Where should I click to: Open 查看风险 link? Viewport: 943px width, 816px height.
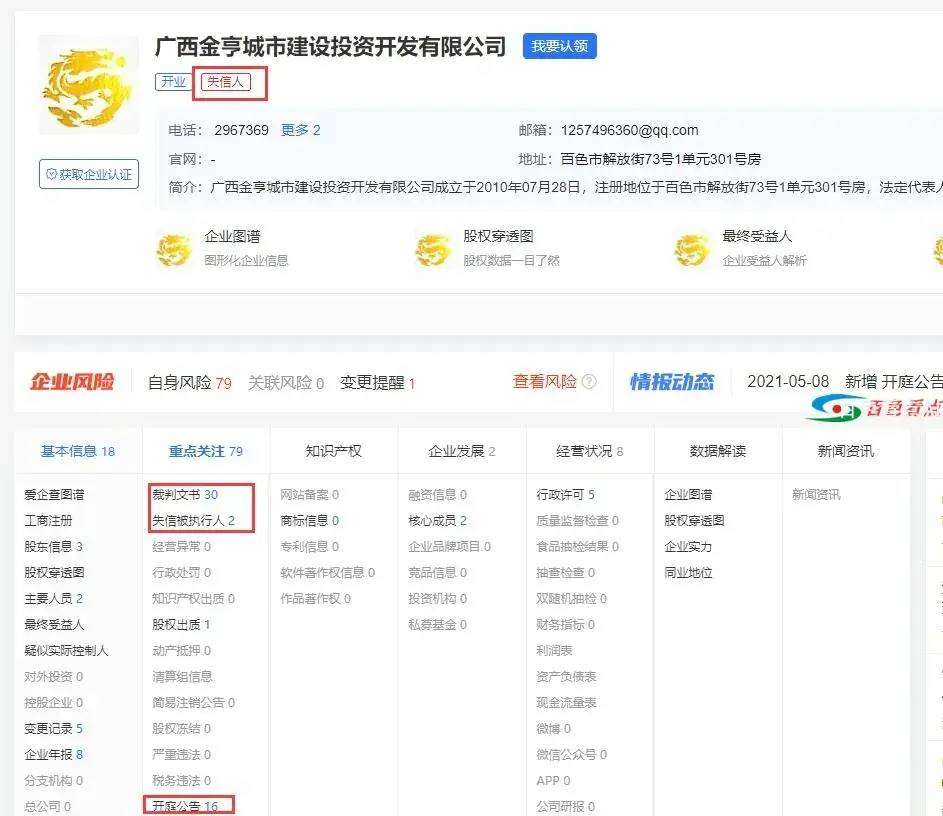(544, 381)
